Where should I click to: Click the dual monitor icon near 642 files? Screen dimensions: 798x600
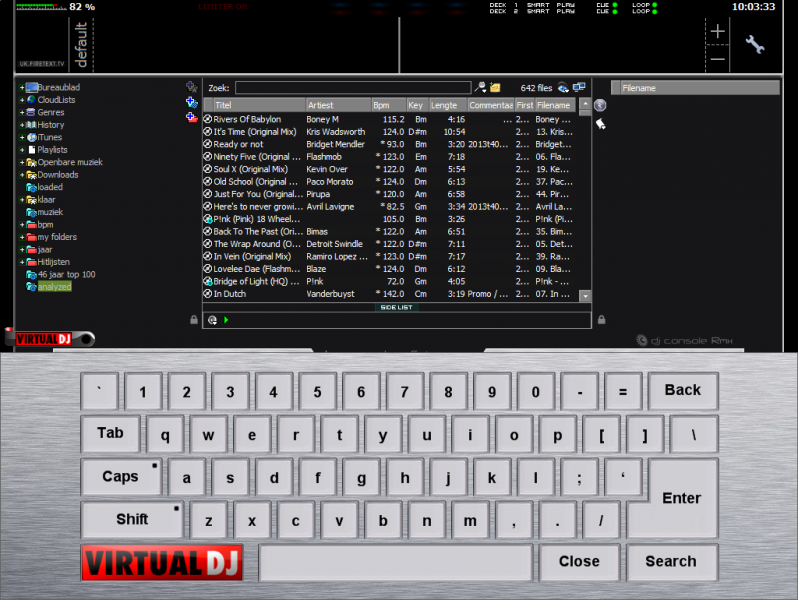tap(579, 88)
